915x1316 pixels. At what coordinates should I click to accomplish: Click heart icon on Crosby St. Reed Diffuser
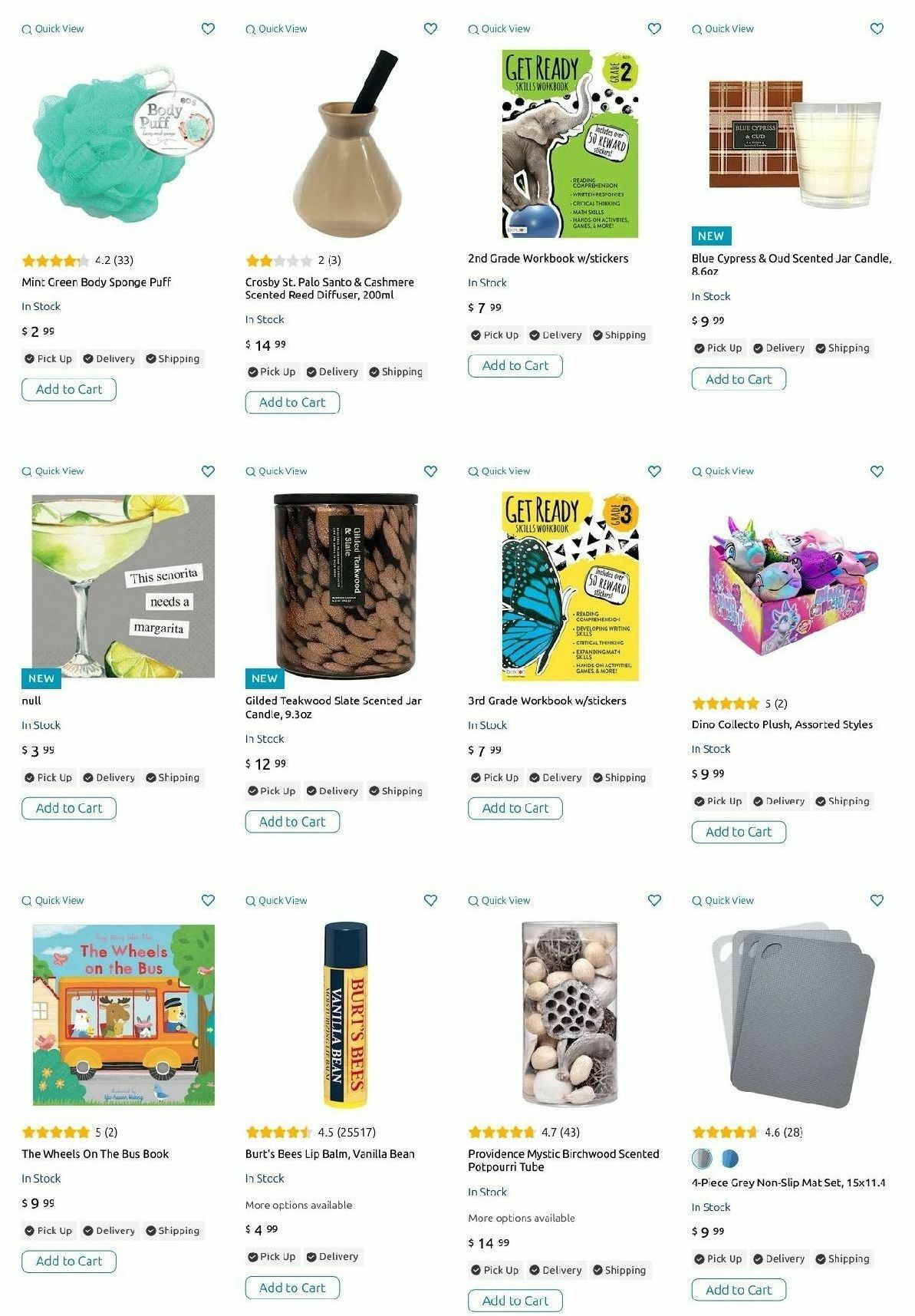431,29
